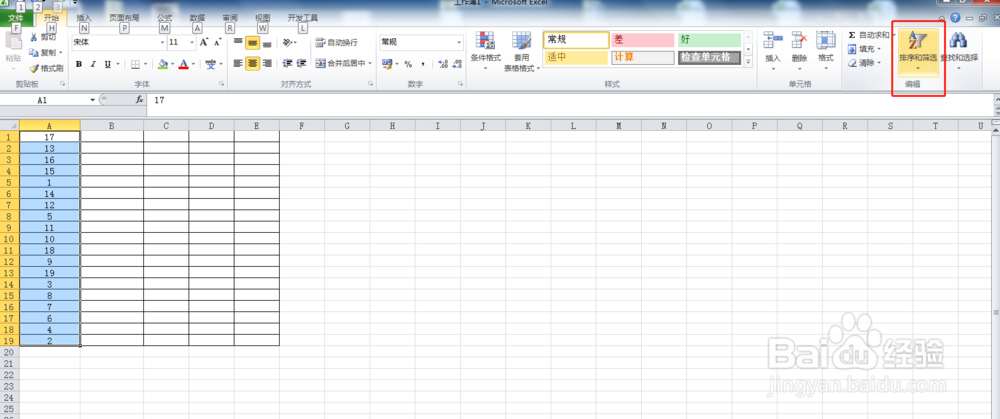The height and width of the screenshot is (419, 1000).
Task: Click the Paste (粘贴) clipboard icon
Action: click(x=13, y=42)
